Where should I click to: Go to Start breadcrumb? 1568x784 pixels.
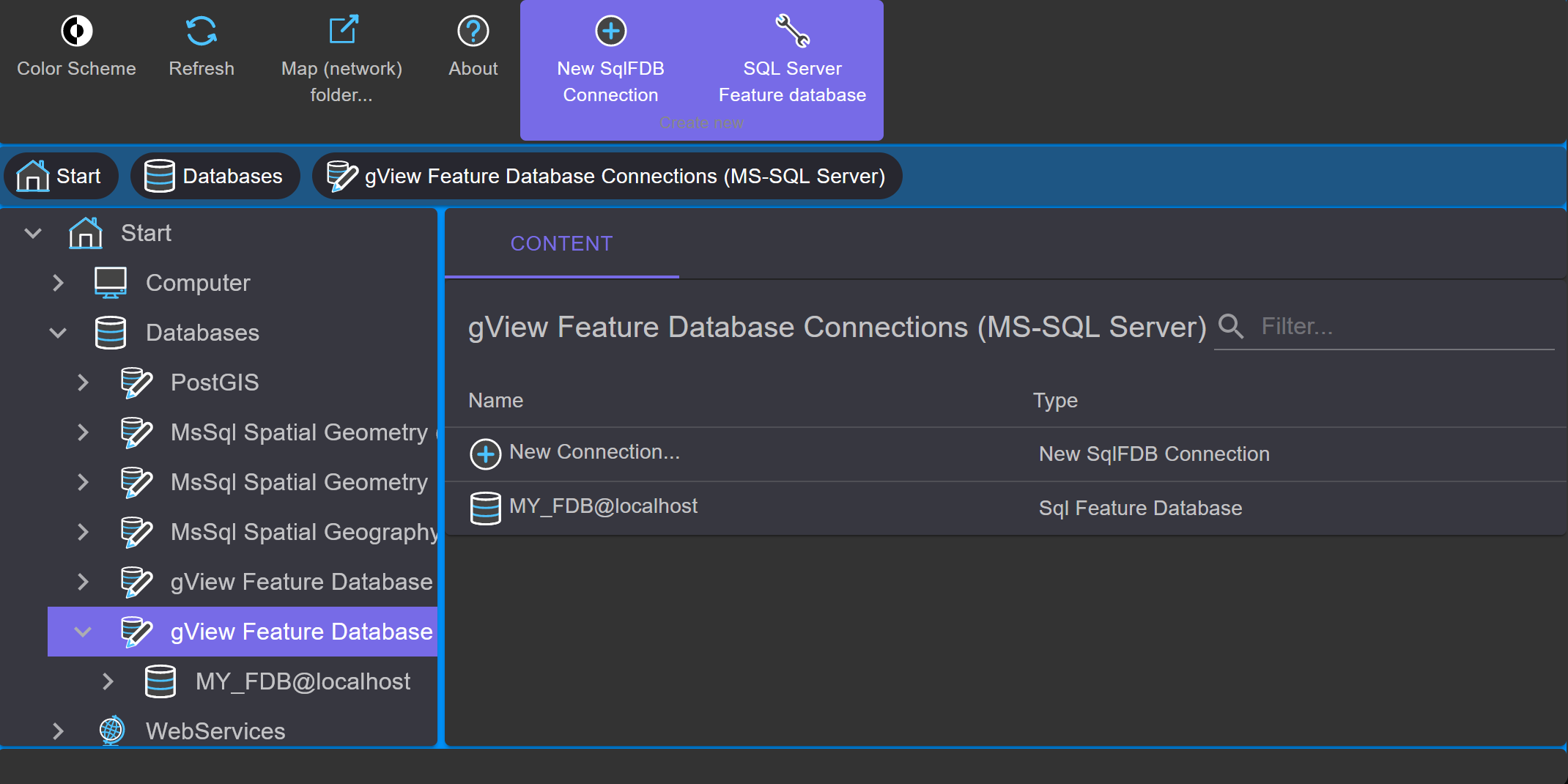coord(61,176)
